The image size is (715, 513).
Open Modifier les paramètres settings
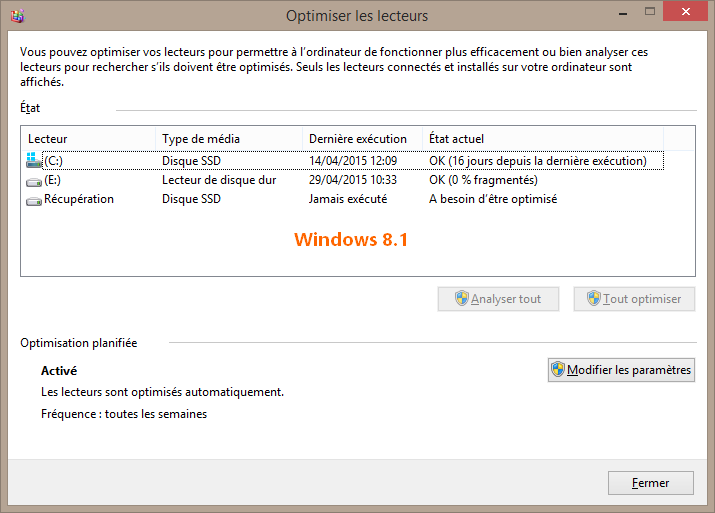point(621,370)
